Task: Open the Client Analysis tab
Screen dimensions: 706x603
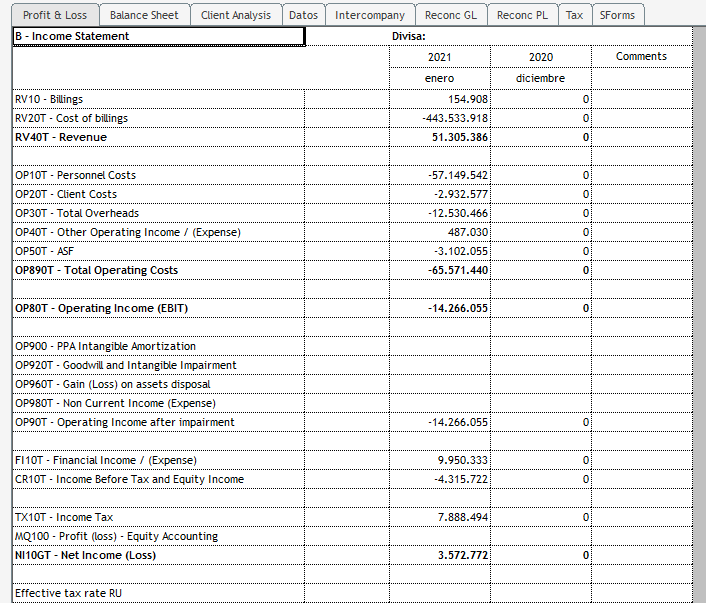Action: (x=235, y=15)
